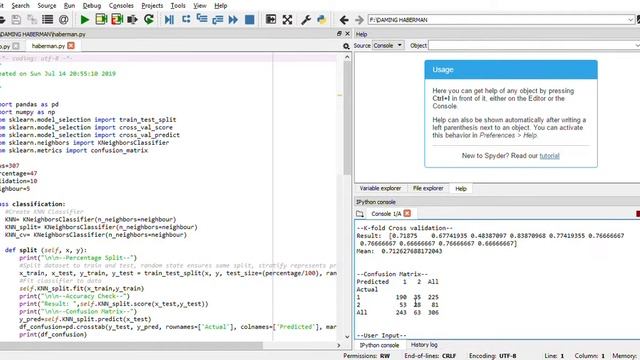640x360 pixels.
Task: Switch to IPython console bottom tab
Action: (379, 345)
